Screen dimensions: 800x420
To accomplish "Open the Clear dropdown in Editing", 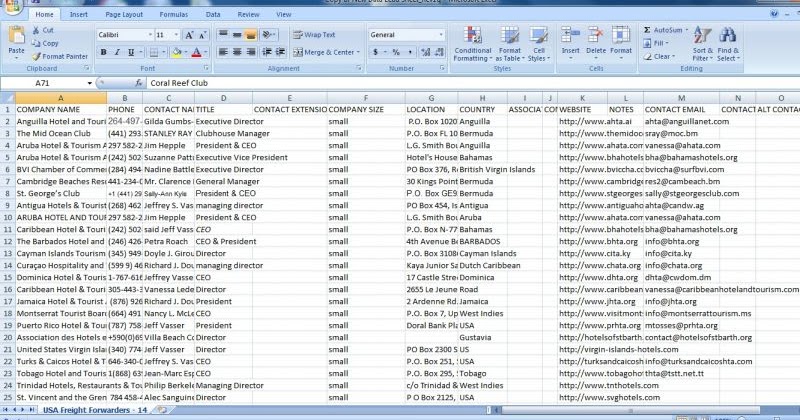I will [659, 57].
